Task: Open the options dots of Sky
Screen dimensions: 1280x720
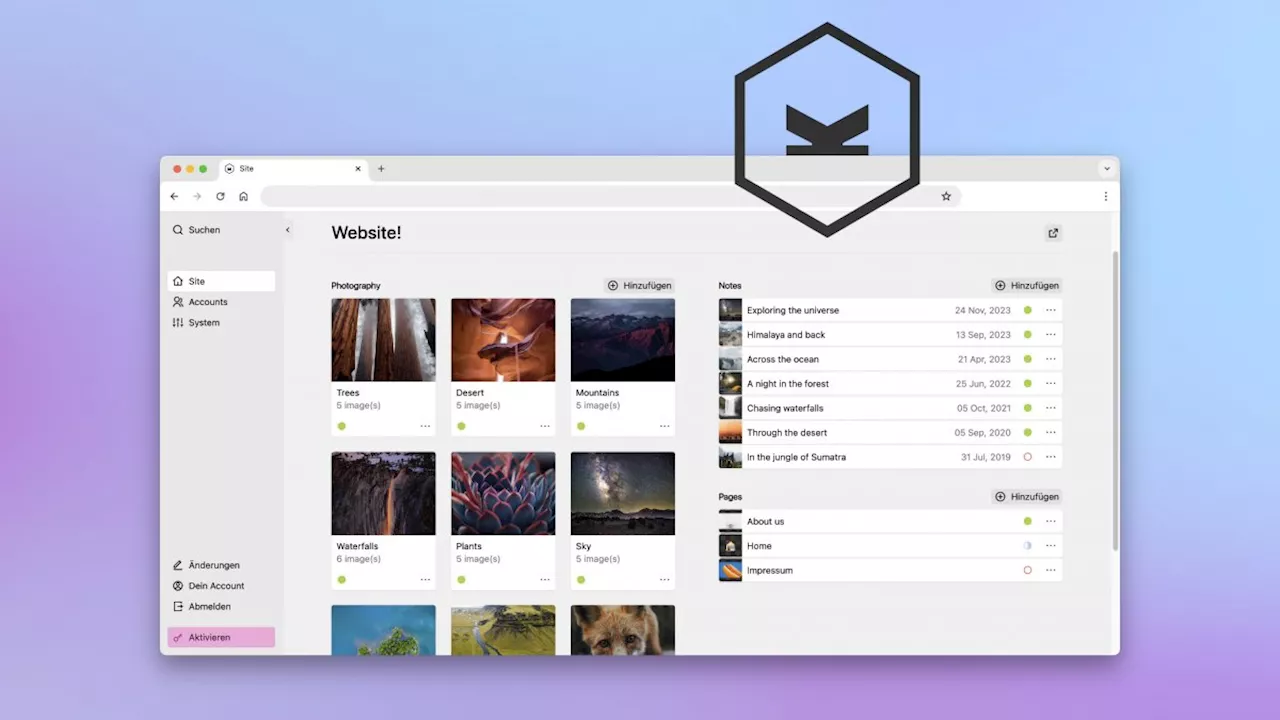Action: click(x=665, y=580)
